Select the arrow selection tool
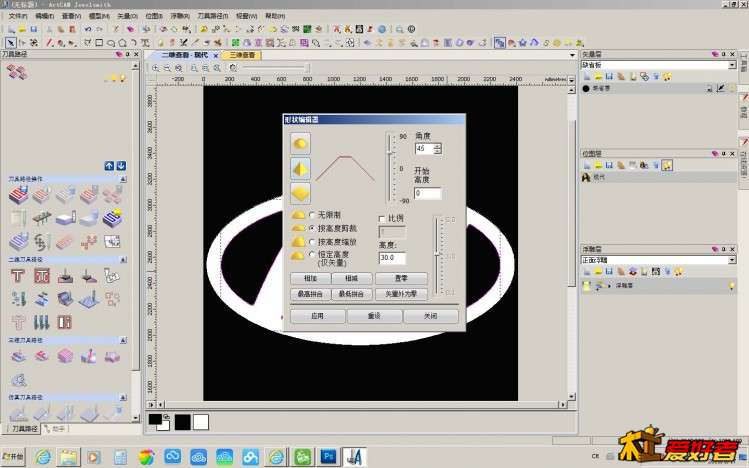 tap(11, 43)
